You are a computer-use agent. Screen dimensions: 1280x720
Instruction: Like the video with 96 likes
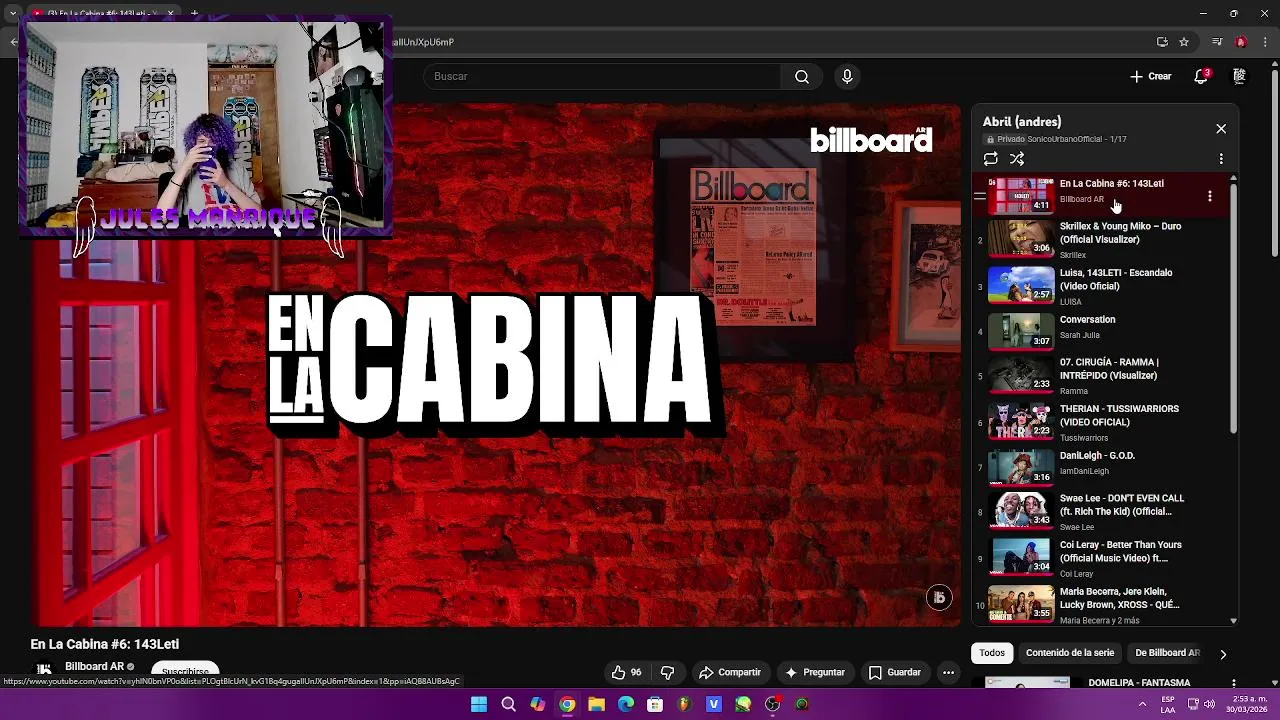point(627,672)
